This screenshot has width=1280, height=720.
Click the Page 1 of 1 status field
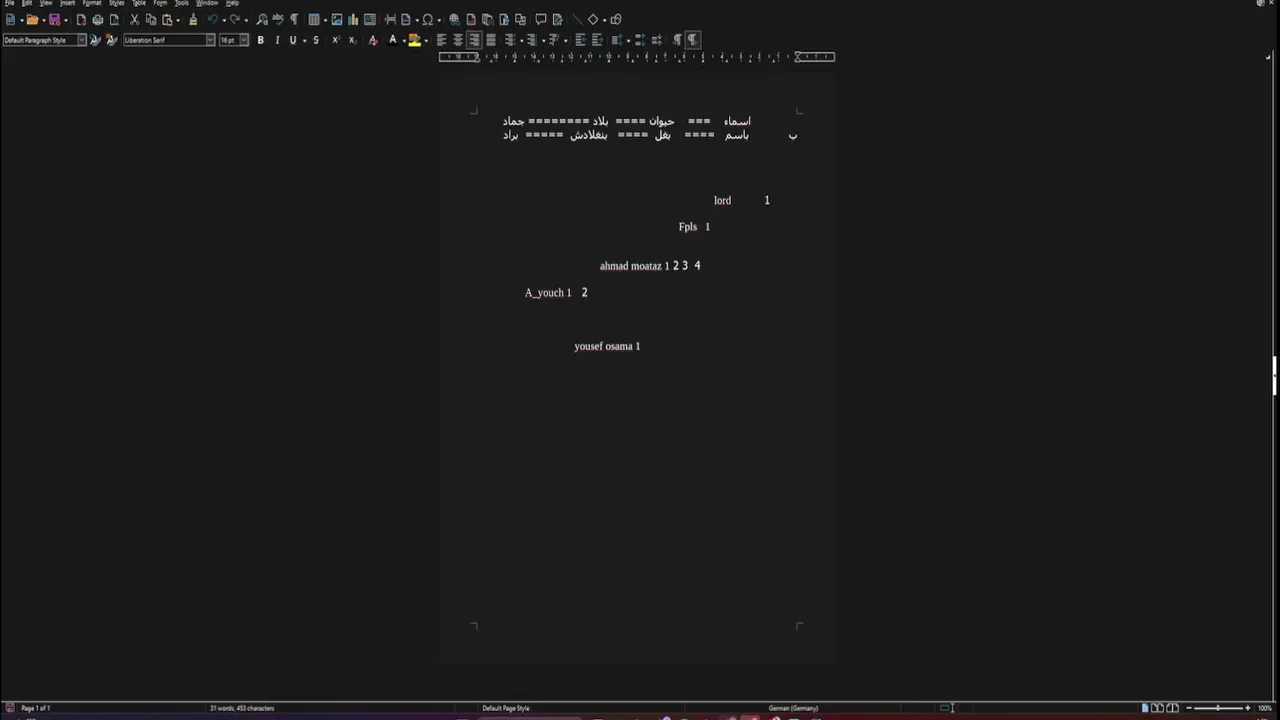pyautogui.click(x=36, y=708)
